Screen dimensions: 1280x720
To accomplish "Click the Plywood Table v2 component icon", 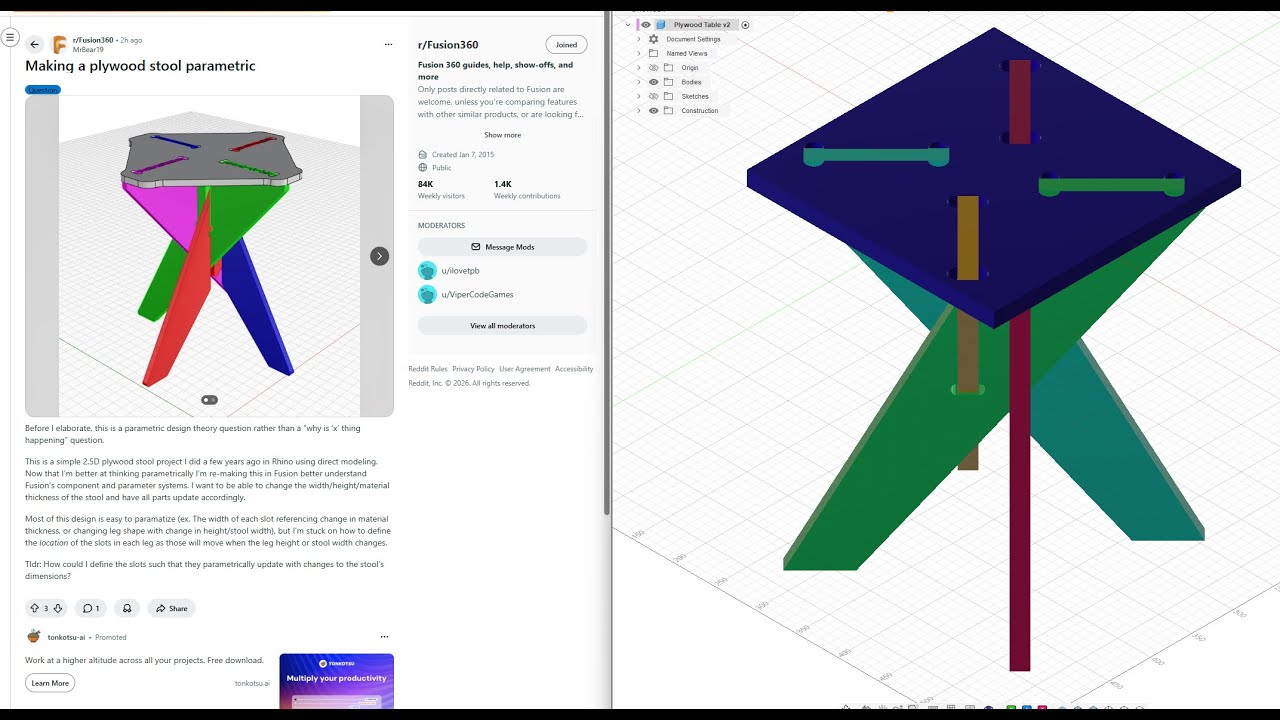I will (x=661, y=25).
